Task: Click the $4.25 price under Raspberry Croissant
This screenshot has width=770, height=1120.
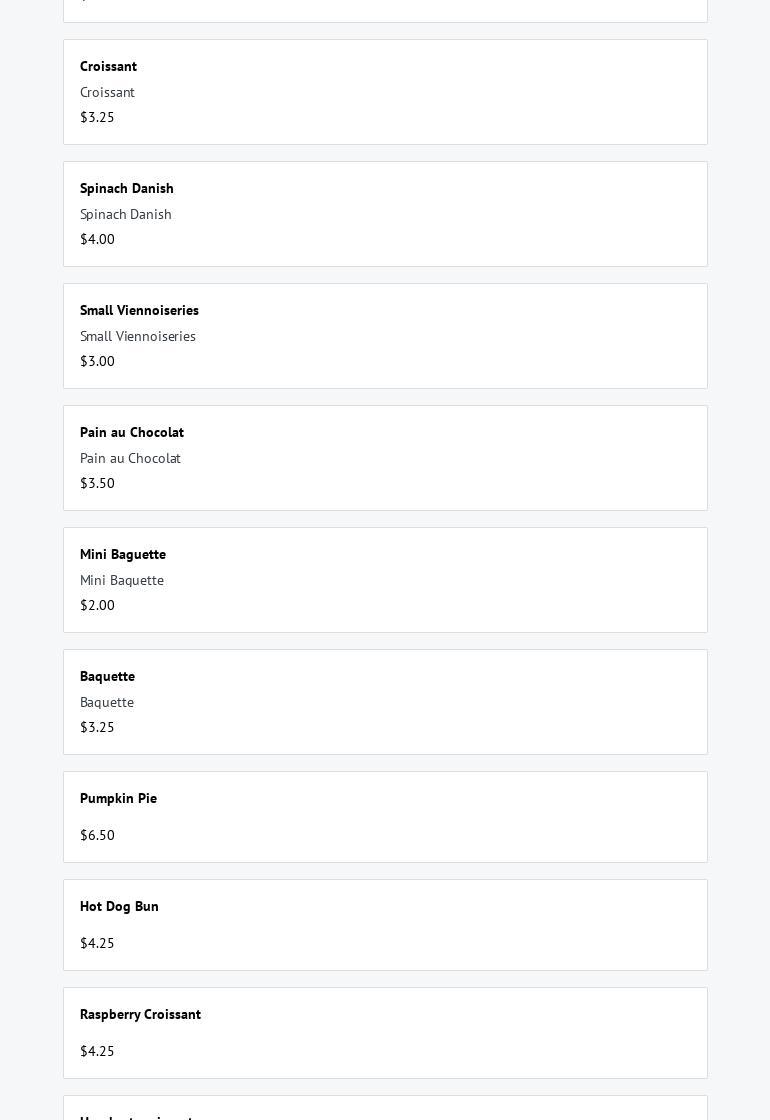Action: (x=97, y=1051)
